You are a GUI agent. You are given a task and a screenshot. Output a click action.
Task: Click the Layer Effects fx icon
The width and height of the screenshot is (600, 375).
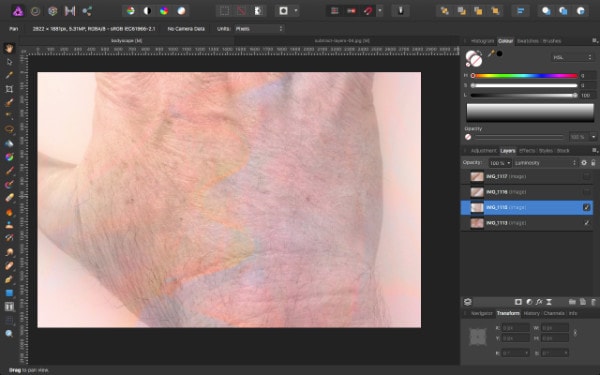click(539, 302)
